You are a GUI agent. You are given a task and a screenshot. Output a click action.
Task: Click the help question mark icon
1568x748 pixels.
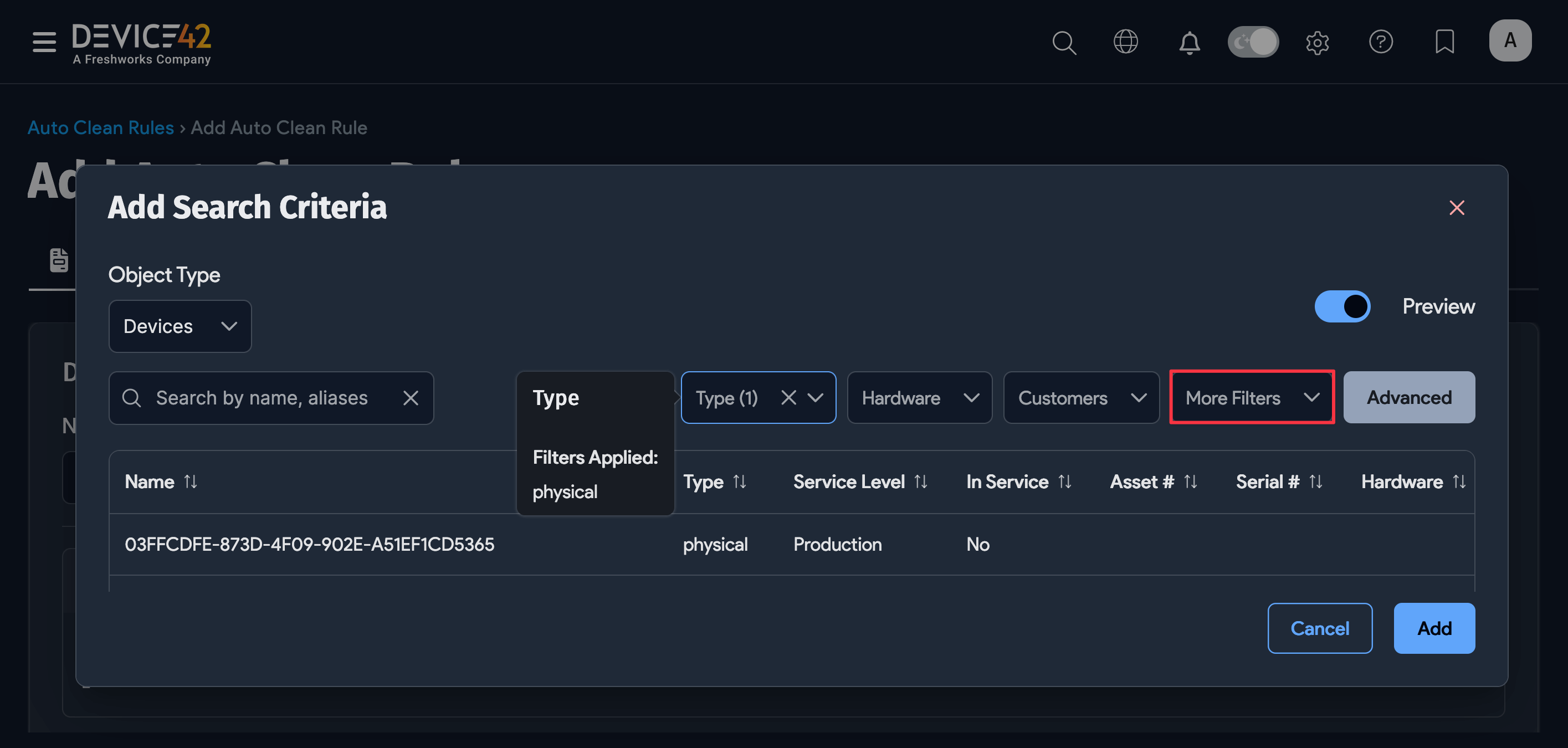(1381, 42)
